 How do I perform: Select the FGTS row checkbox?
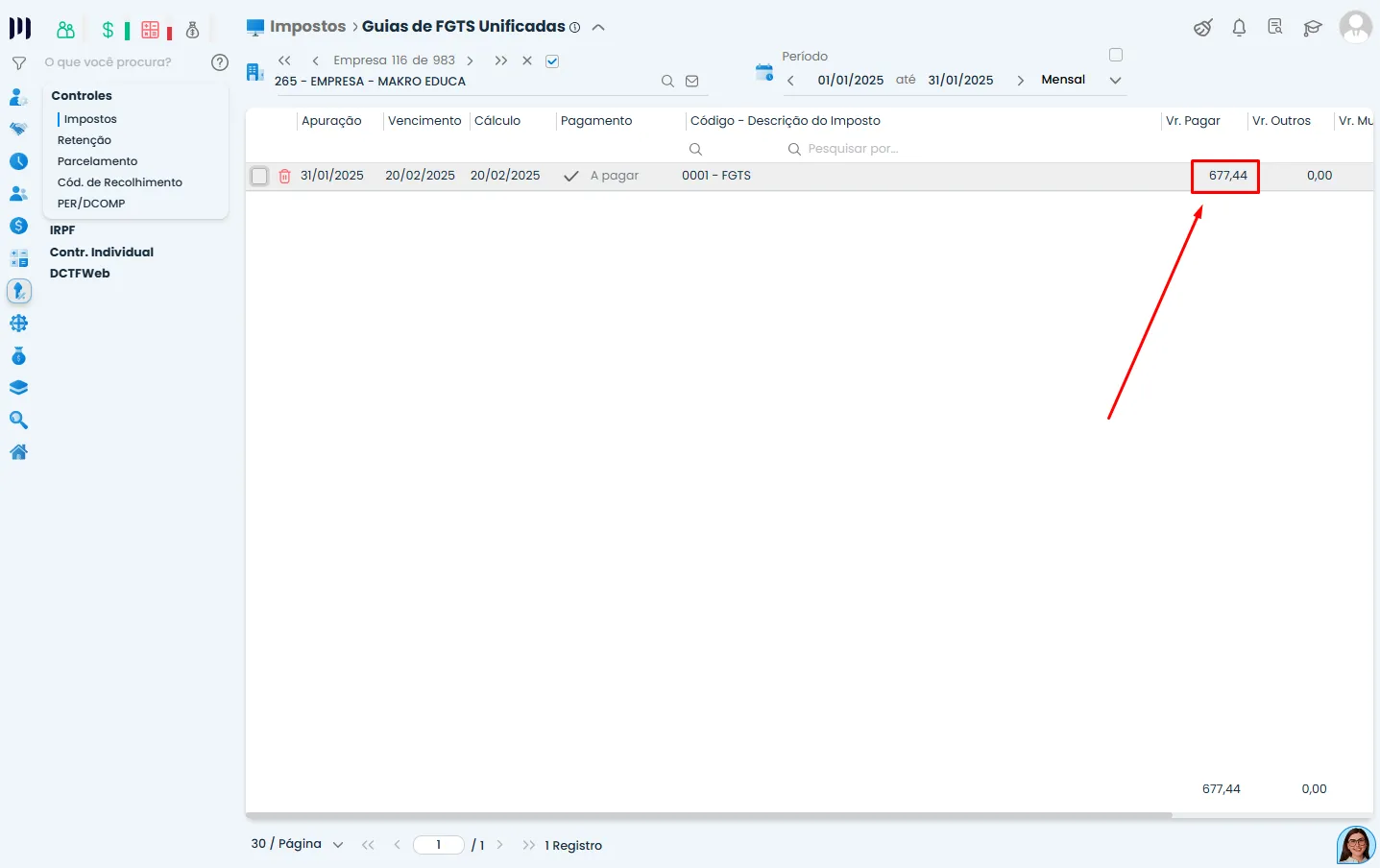[x=259, y=177]
